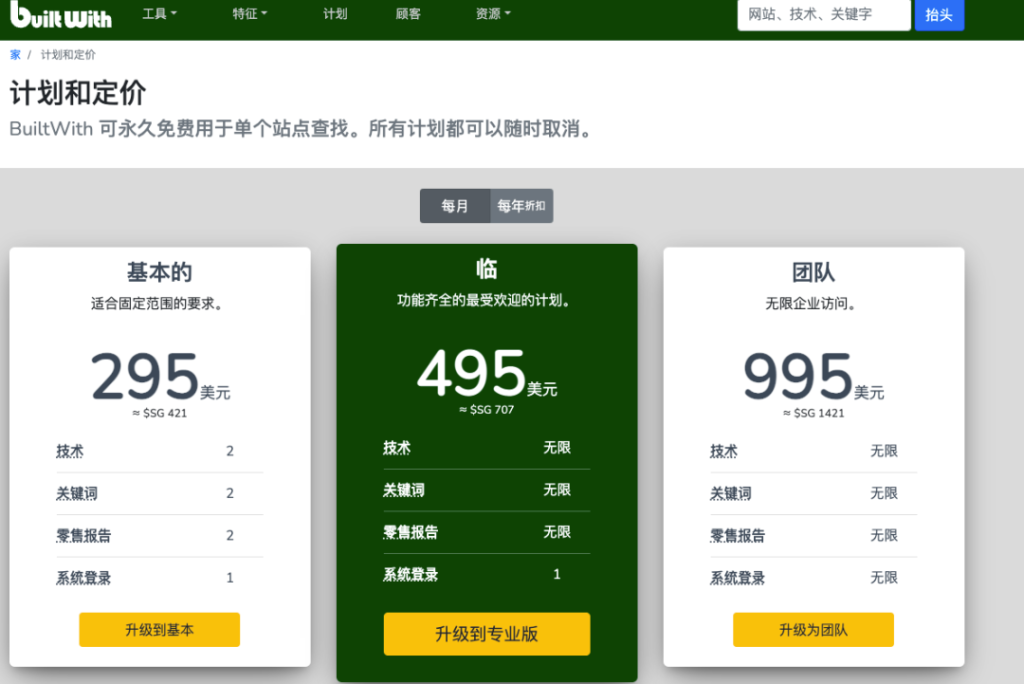Click the 计划和定价 breadcrumb text
Screen dimensions: 1024x684
pyautogui.click(x=68, y=55)
